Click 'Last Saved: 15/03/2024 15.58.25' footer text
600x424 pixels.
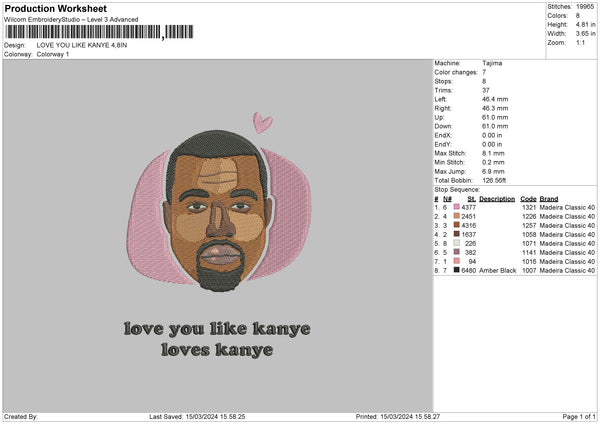pos(197,416)
